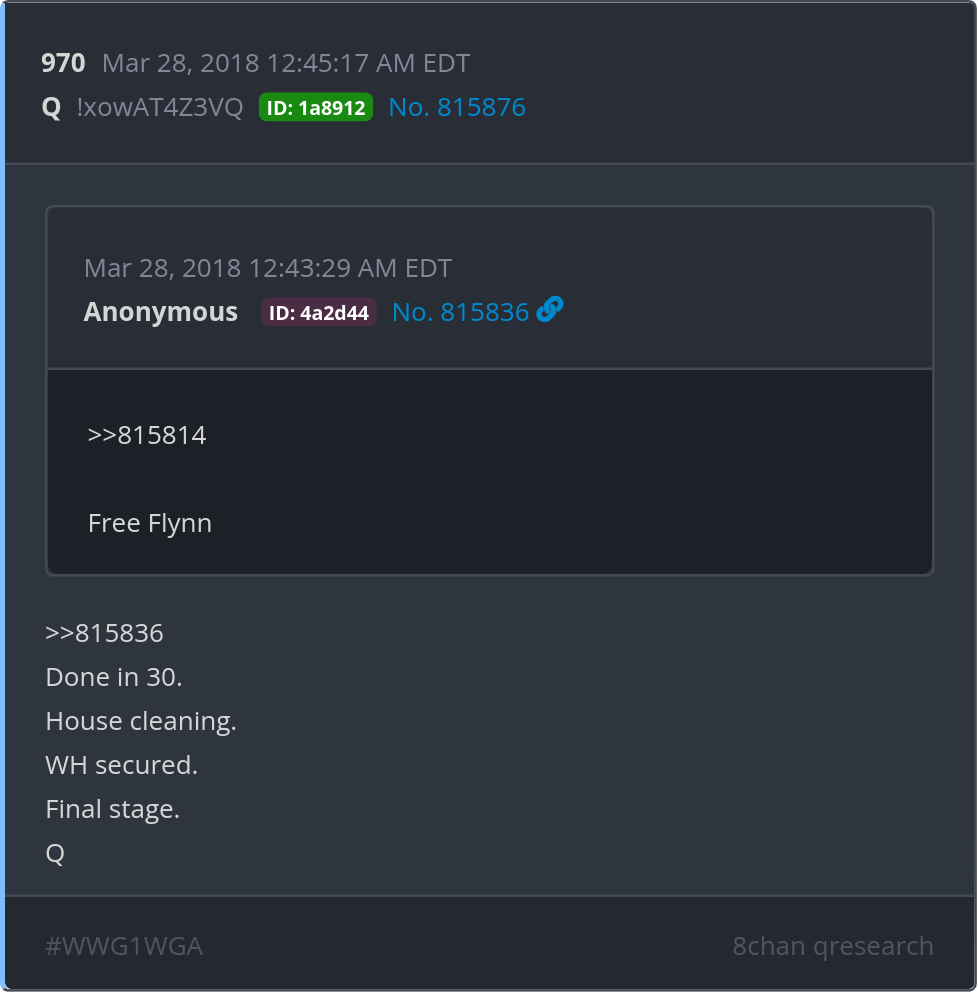Click the green ID: 1a8912 badge
The image size is (978, 992).
[316, 108]
